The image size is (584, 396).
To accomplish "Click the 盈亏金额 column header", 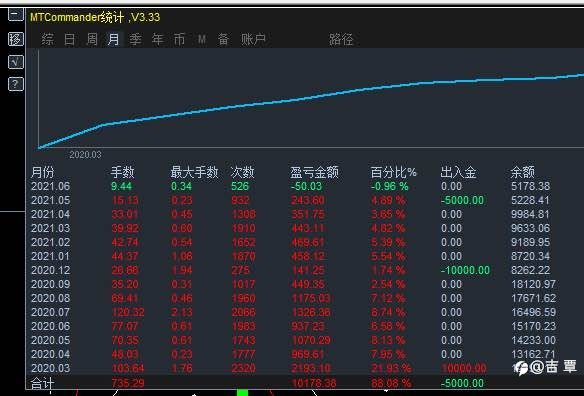I will (x=314, y=172).
